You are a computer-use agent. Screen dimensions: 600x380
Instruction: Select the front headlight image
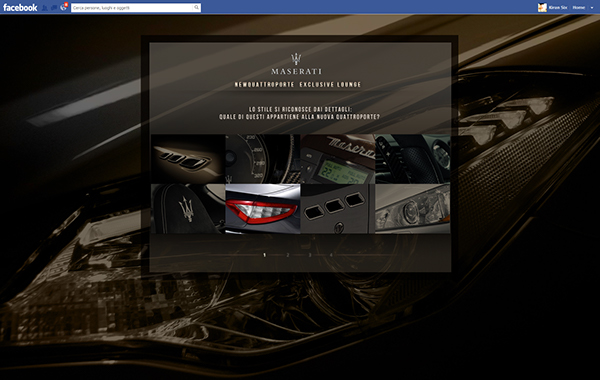coord(412,209)
